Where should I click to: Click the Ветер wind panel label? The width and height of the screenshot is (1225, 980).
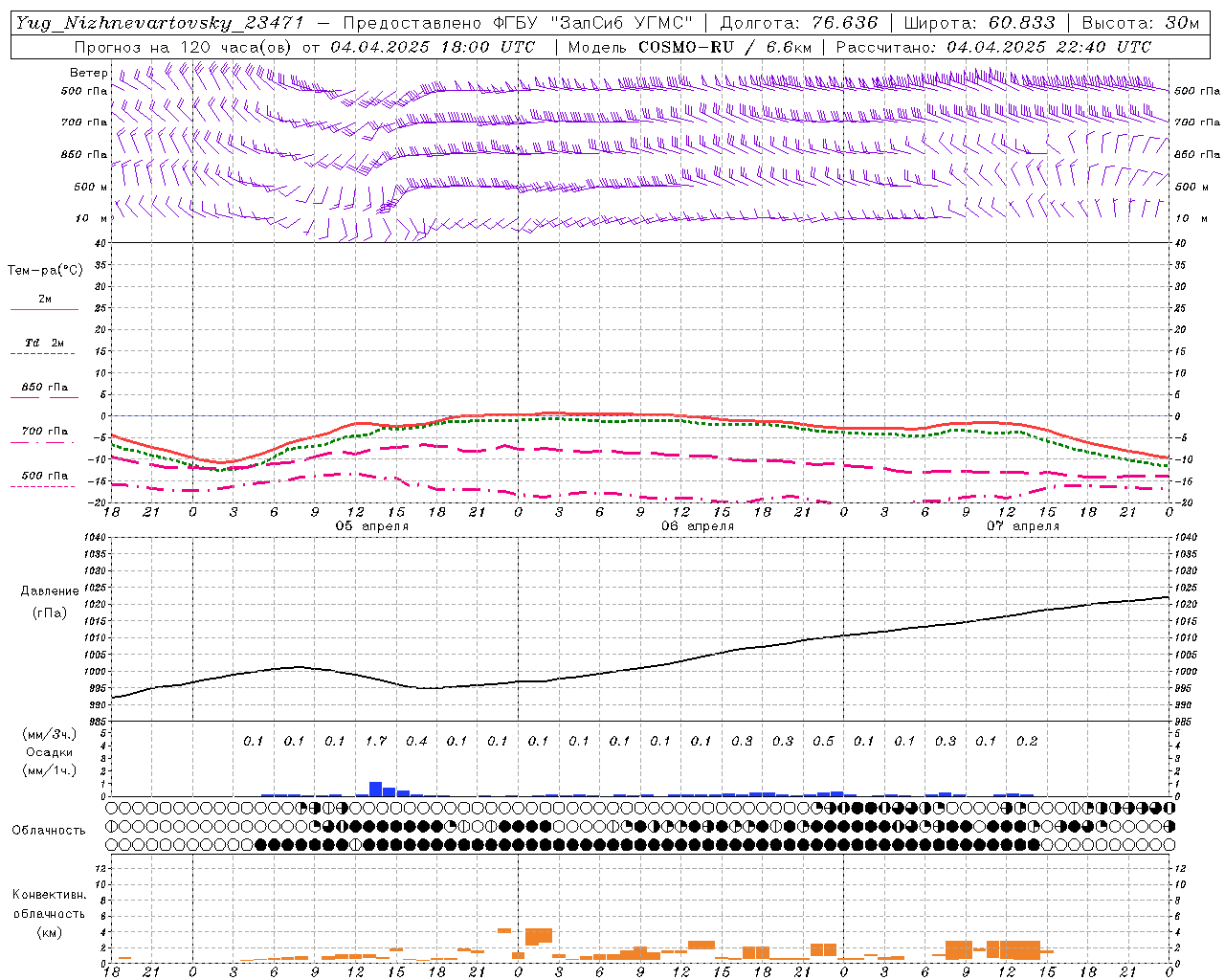(x=89, y=73)
